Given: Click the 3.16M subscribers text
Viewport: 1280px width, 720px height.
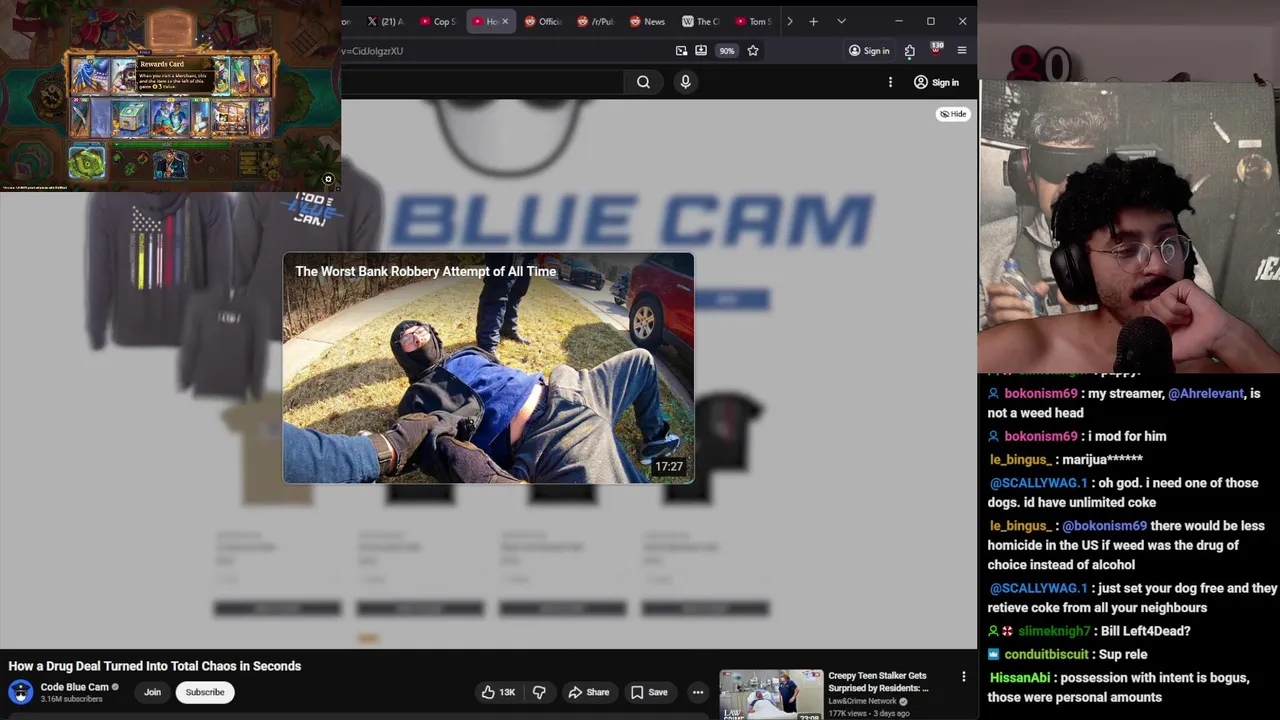Looking at the screenshot, I should click(72, 699).
